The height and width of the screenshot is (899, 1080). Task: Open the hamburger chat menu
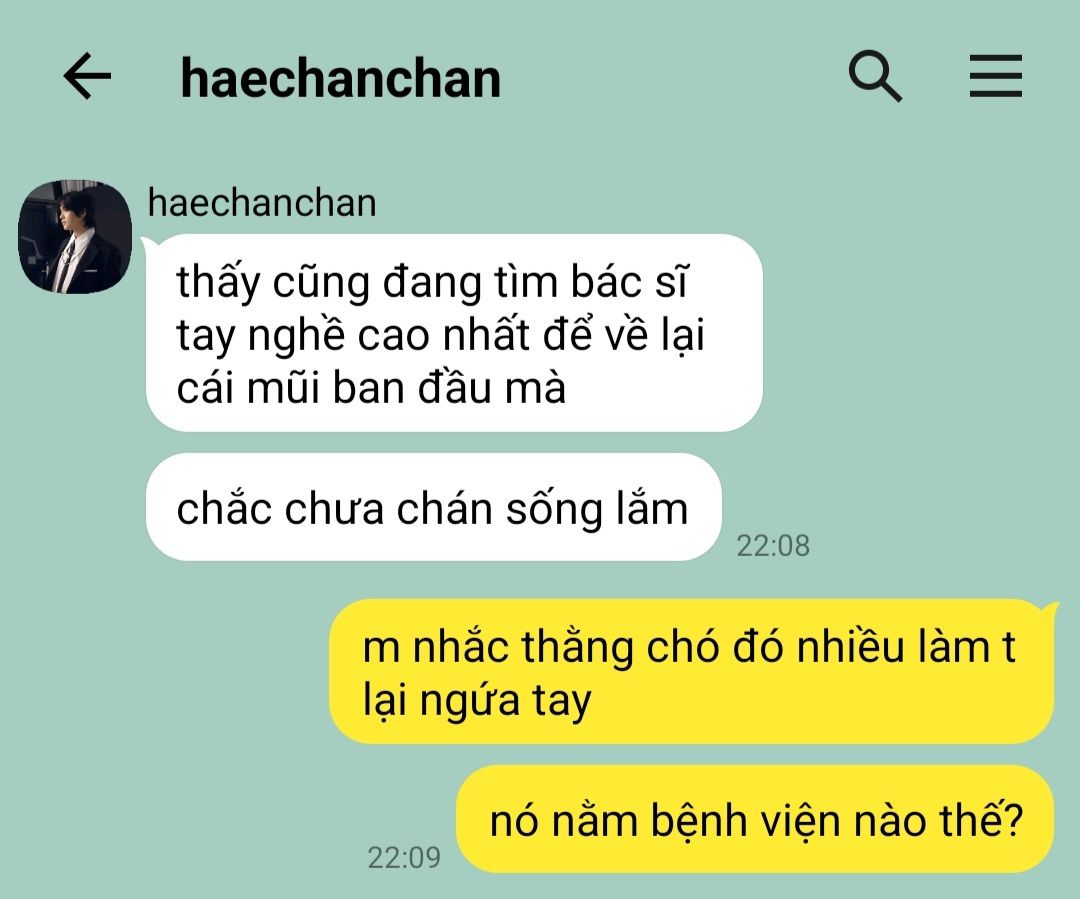pos(995,76)
